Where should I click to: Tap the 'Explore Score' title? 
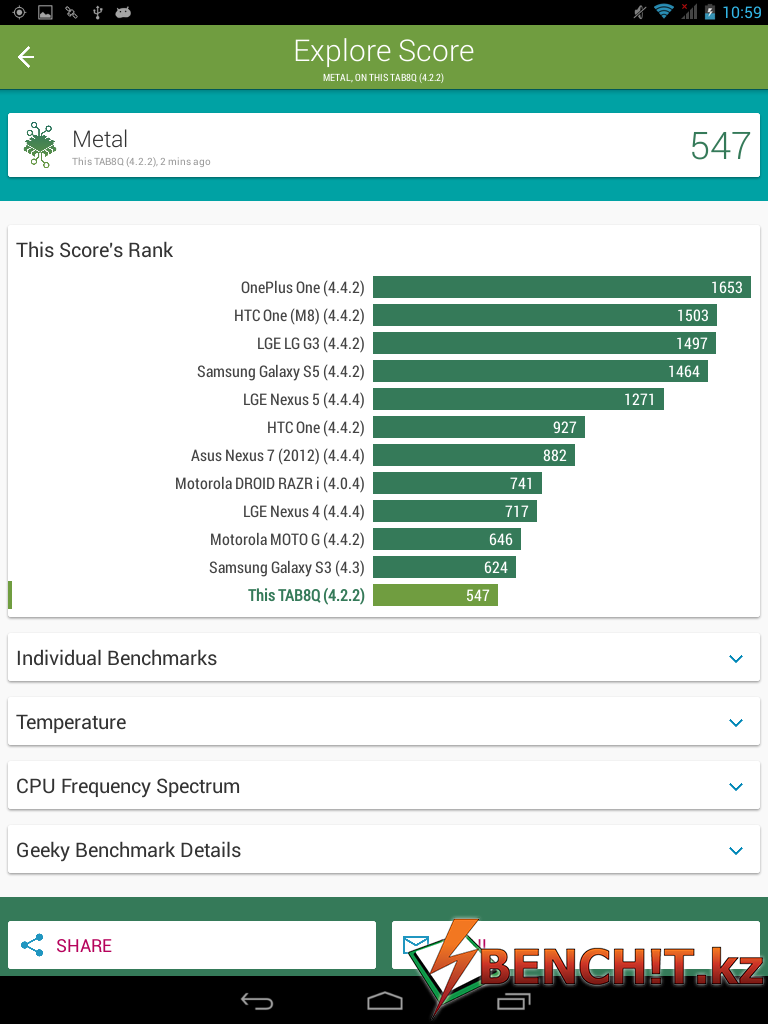pos(384,51)
